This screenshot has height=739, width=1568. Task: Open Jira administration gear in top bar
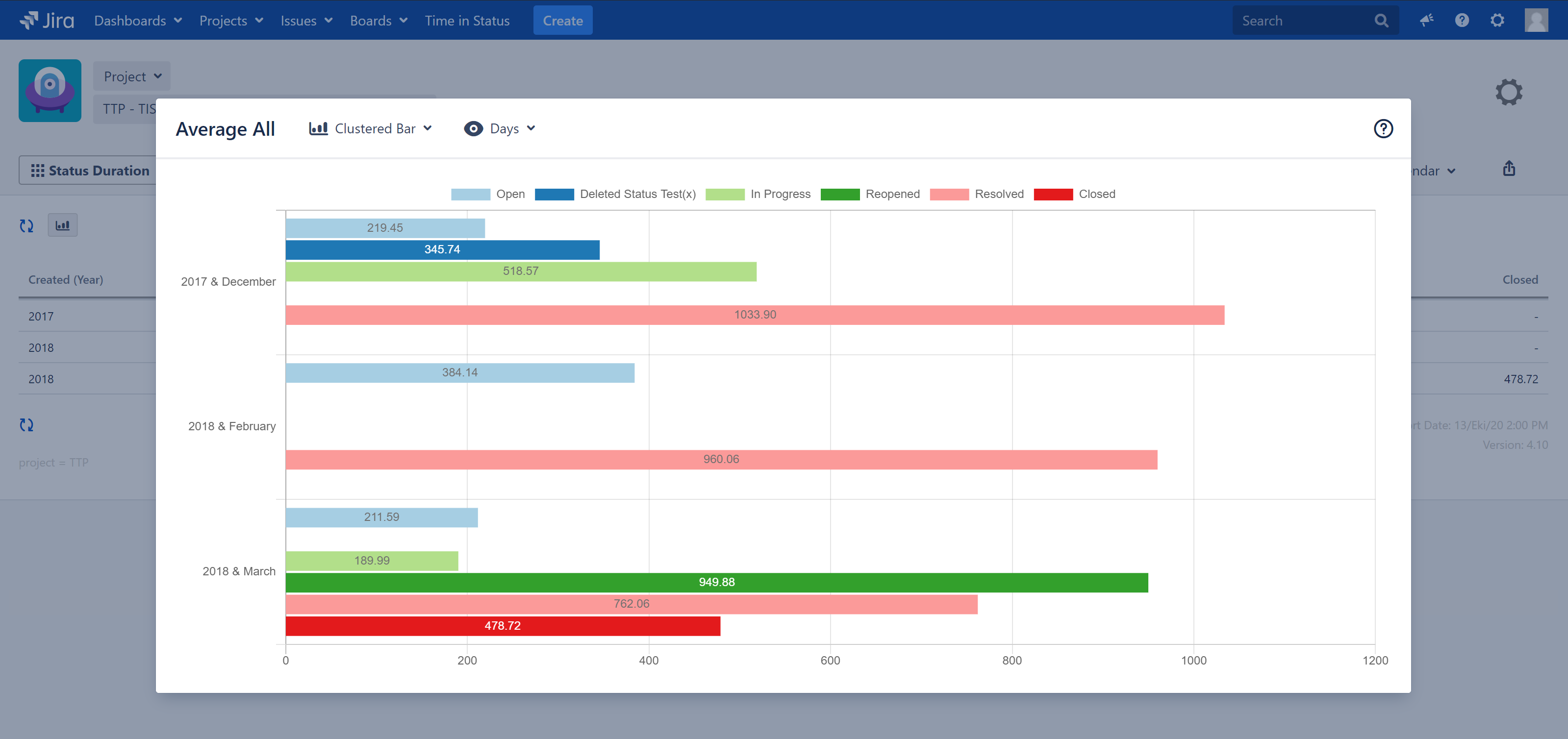[1497, 21]
